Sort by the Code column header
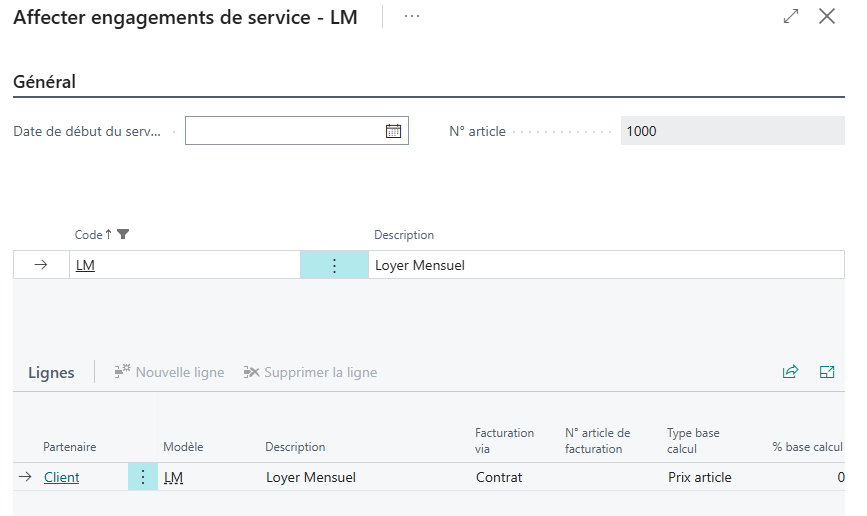The height and width of the screenshot is (516, 867). click(88, 235)
